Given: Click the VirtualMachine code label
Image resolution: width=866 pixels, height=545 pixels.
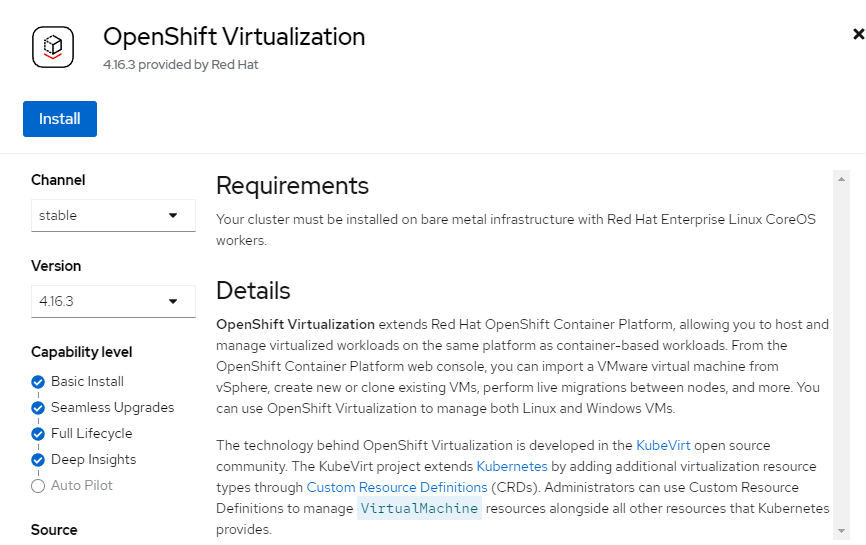Looking at the screenshot, I should [x=419, y=508].
